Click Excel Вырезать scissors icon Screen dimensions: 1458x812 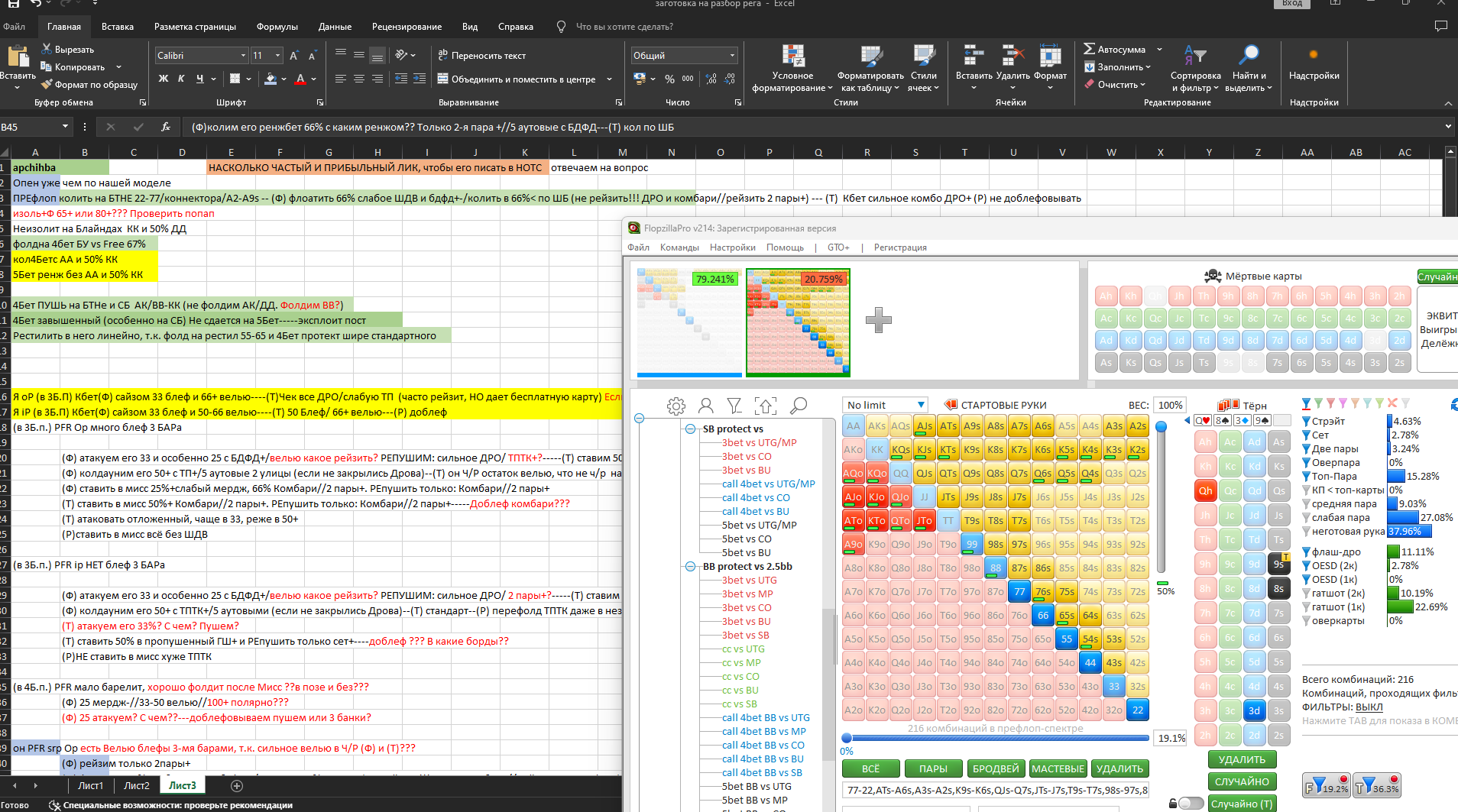(47, 49)
